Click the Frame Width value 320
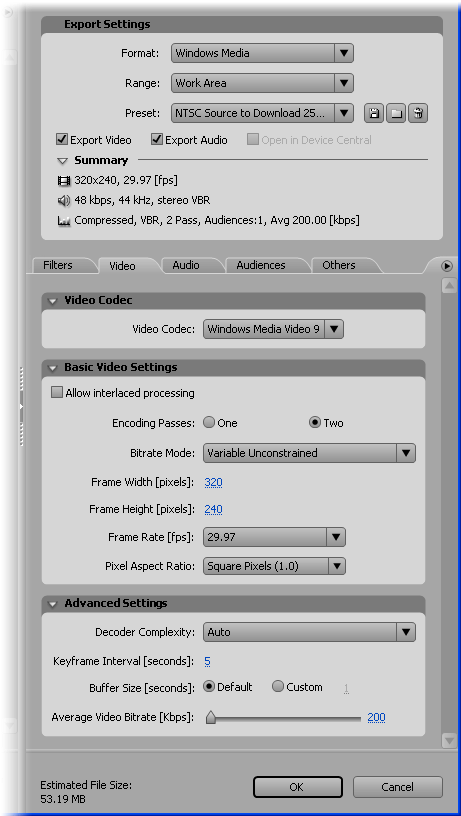 coord(213,482)
